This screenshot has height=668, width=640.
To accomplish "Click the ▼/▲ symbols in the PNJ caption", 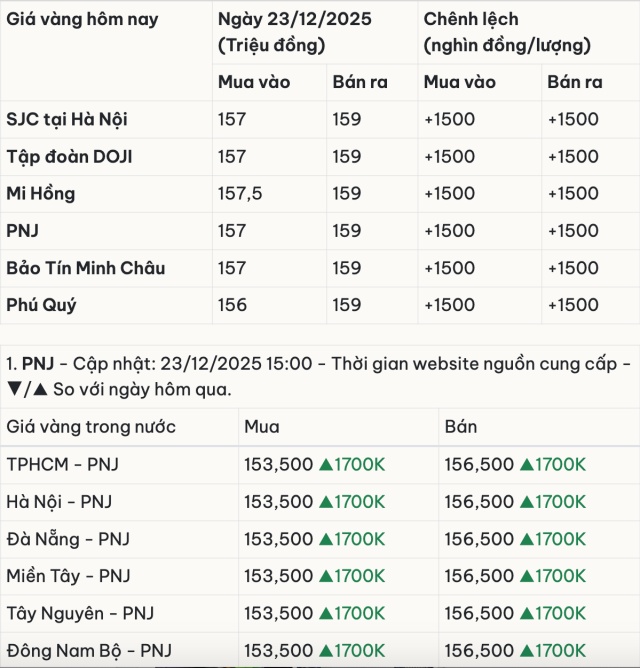I will [x=27, y=389].
